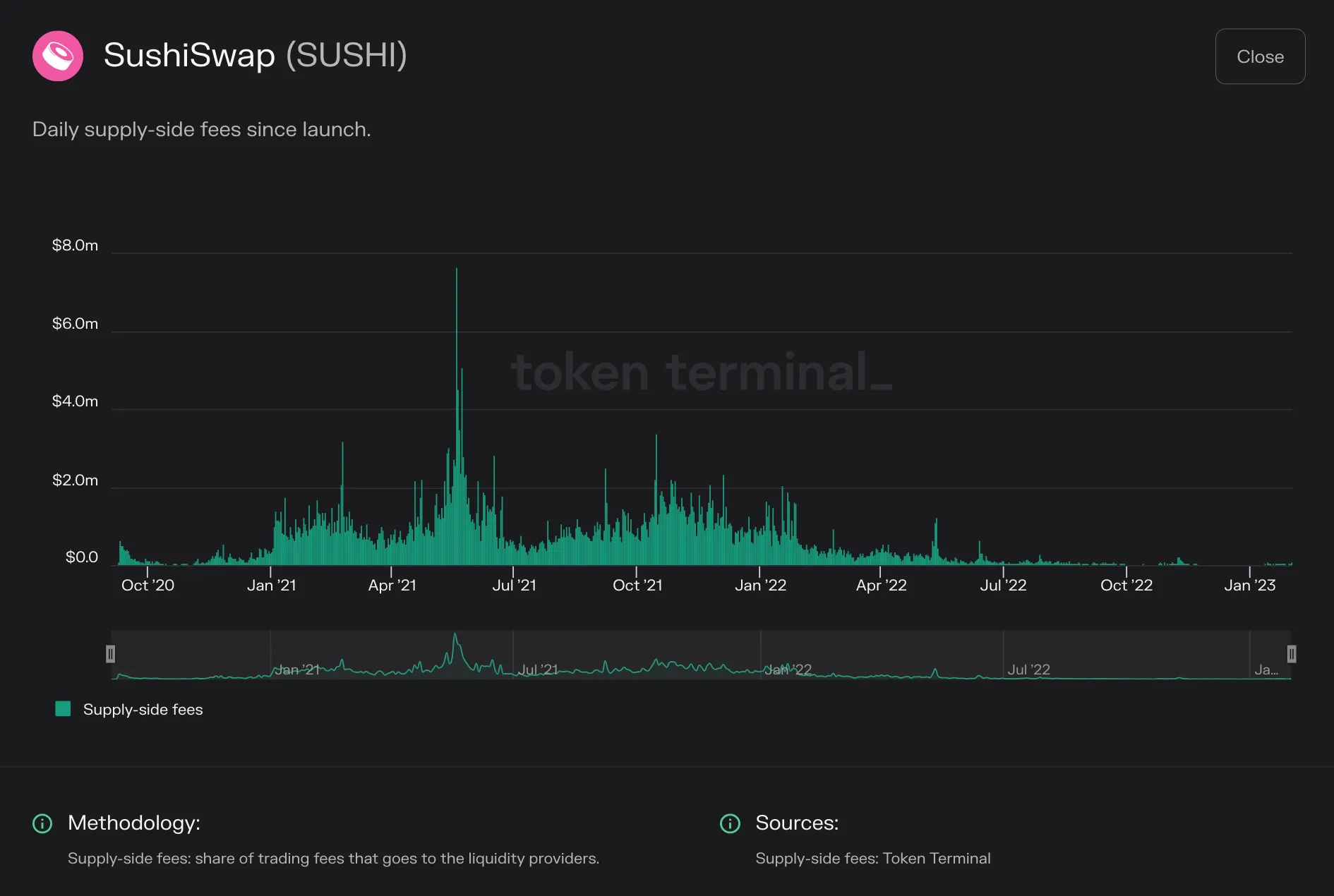Click the Token Terminal source text
This screenshot has height=896, width=1334.
click(x=873, y=859)
